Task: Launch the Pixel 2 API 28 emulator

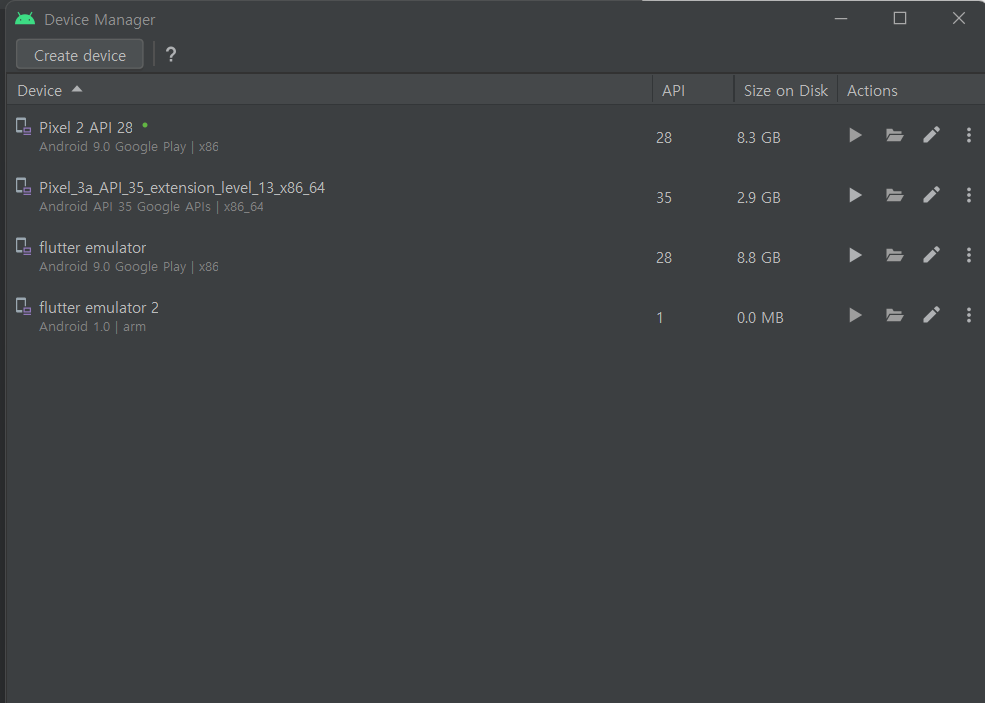Action: click(x=855, y=135)
